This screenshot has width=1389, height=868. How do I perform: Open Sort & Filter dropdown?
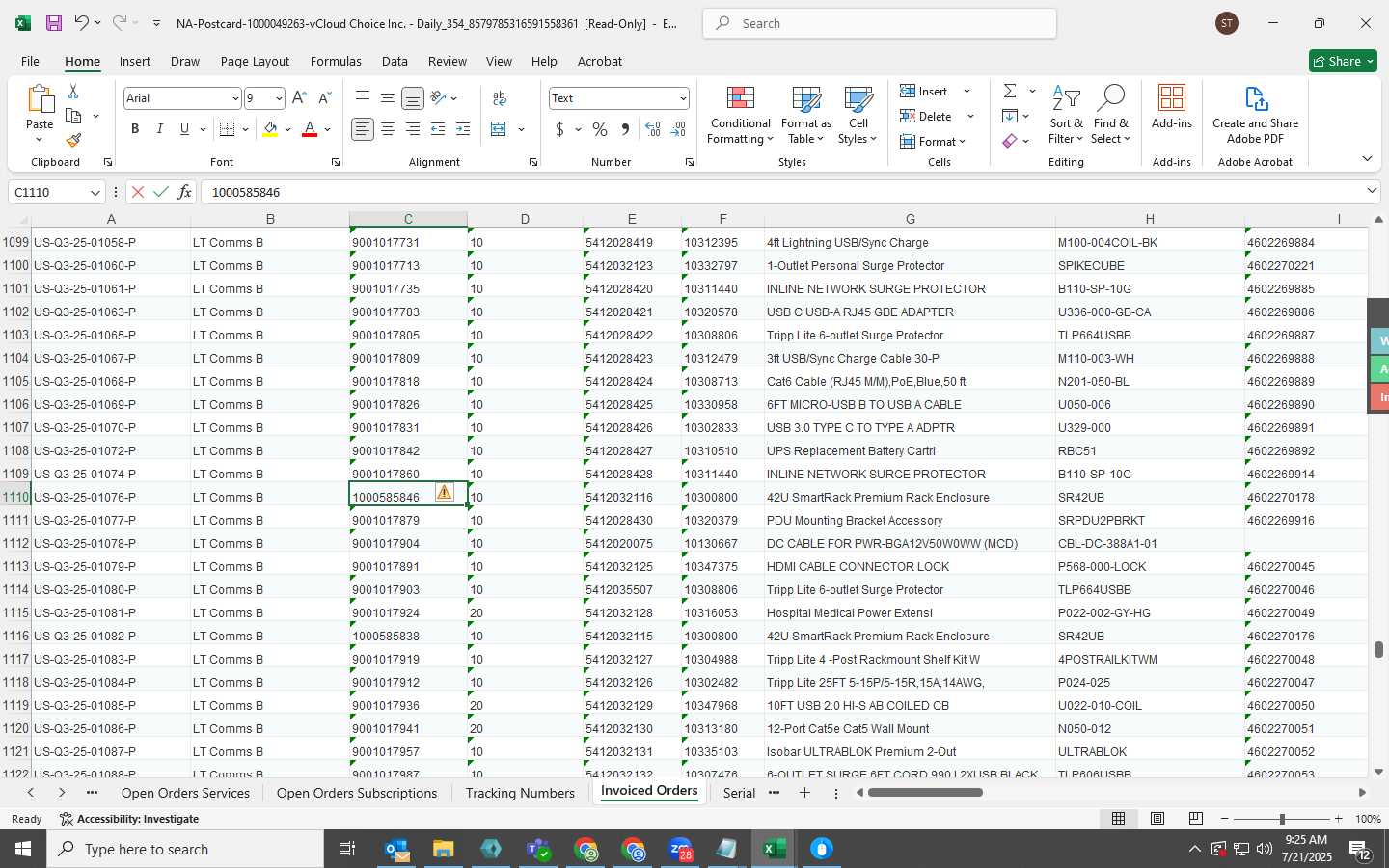(x=1066, y=115)
